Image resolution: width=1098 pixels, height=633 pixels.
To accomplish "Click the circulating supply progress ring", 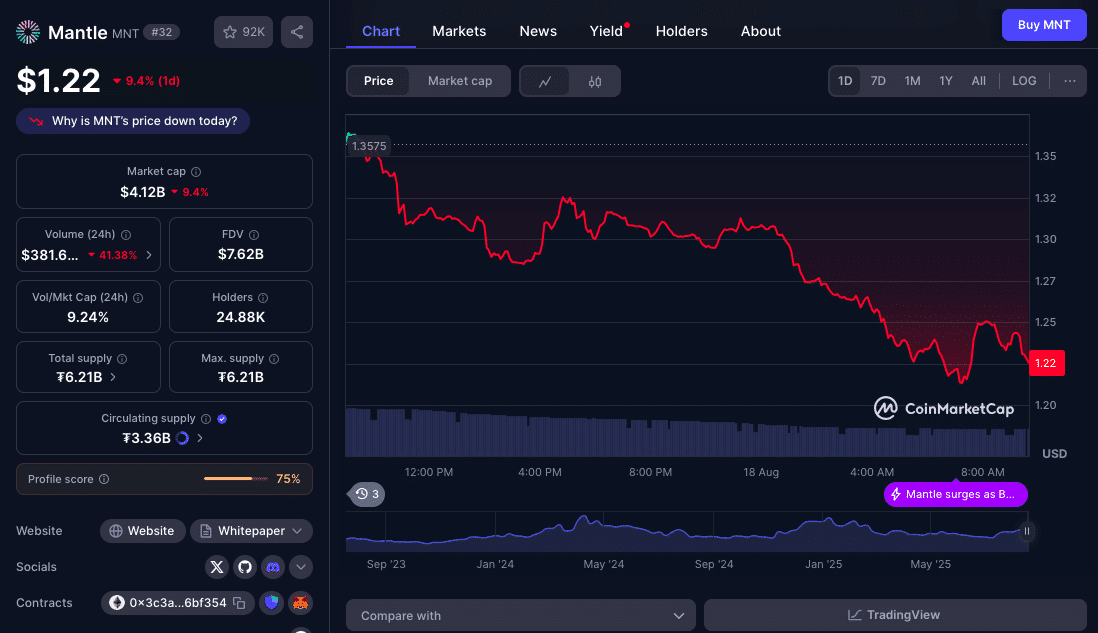I will 182,438.
